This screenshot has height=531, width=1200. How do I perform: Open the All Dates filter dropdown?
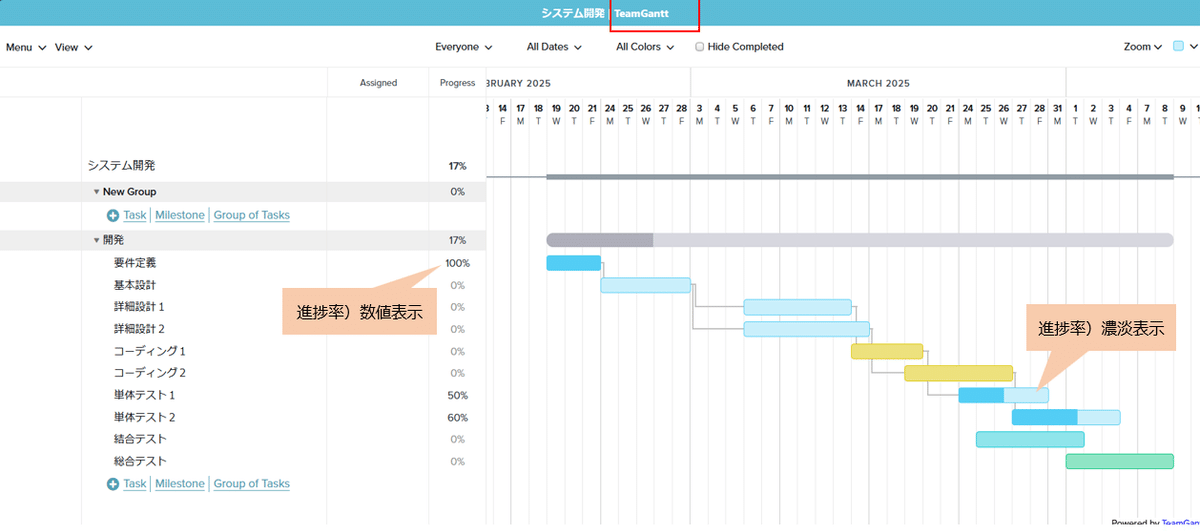click(554, 47)
